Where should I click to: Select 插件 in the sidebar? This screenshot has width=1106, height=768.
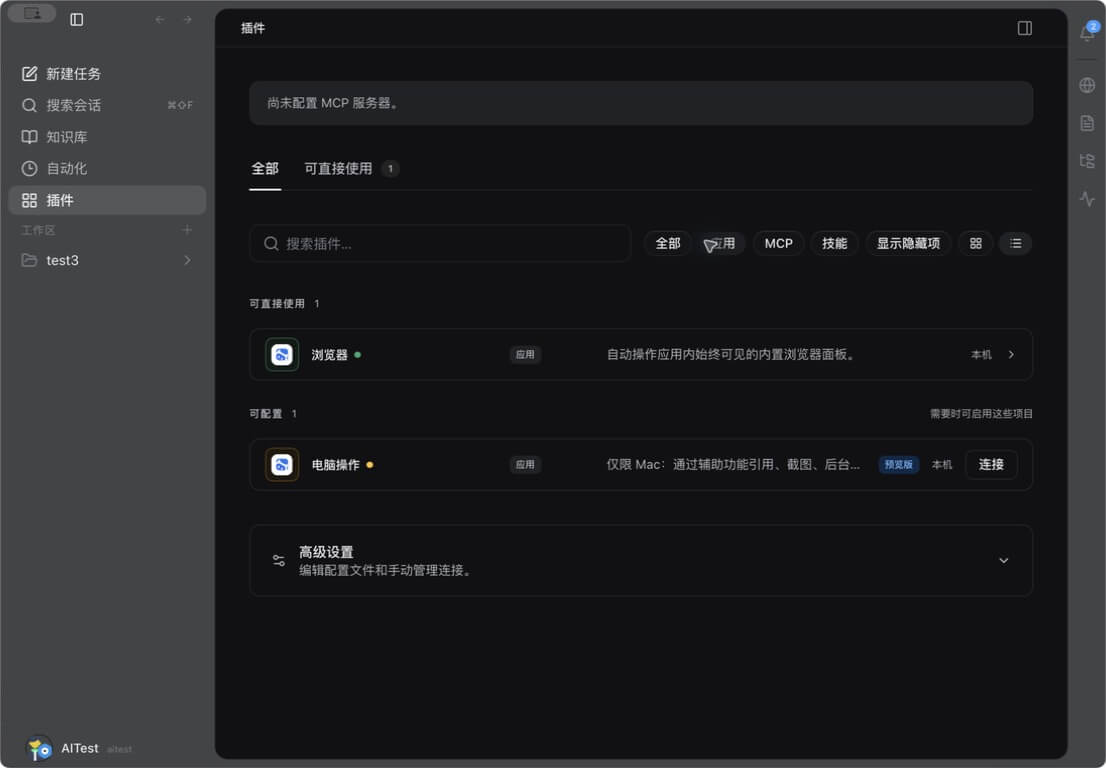[x=107, y=200]
